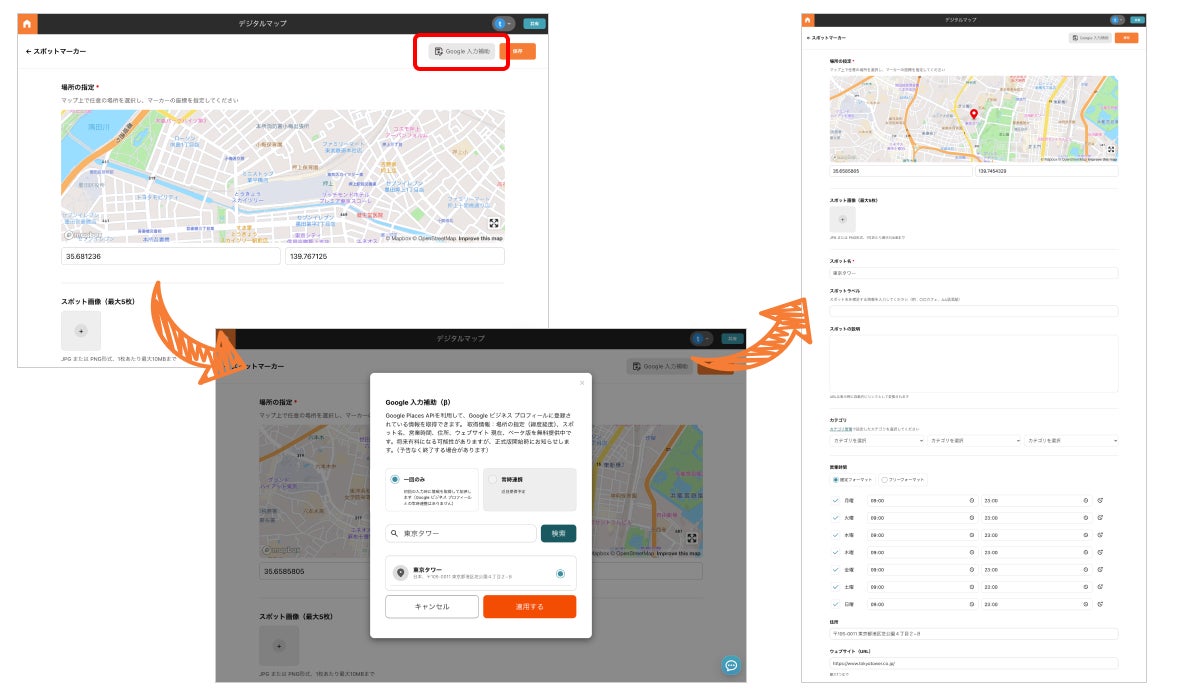Image resolution: width=1200 pixels, height=700 pixels.
Task: Click the add spot image plus tile in the right window
Action: (842, 219)
